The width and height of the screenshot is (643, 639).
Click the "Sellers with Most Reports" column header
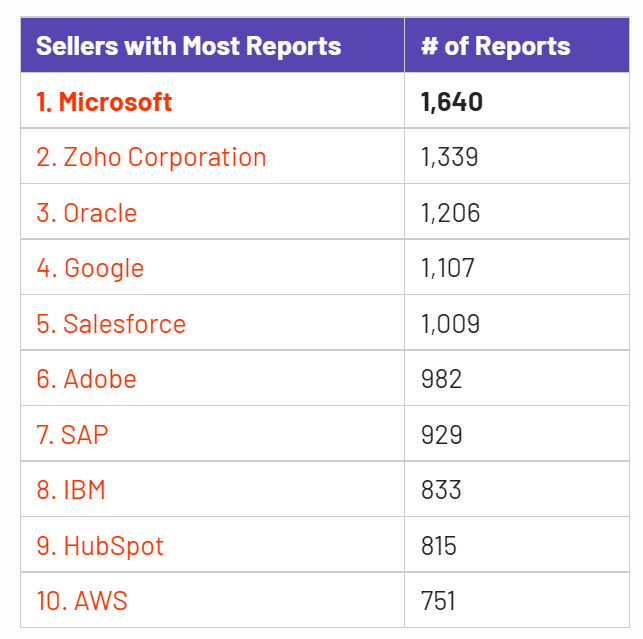[x=189, y=46]
